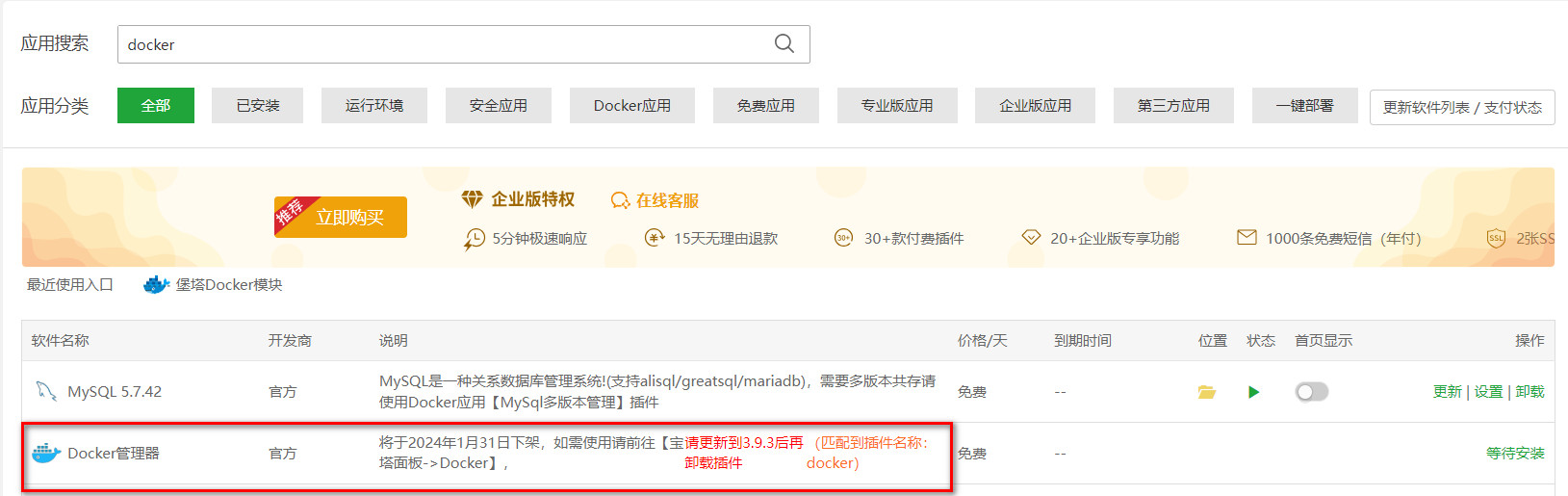Open 企业版应用 category
1568x496 pixels.
click(x=1036, y=105)
